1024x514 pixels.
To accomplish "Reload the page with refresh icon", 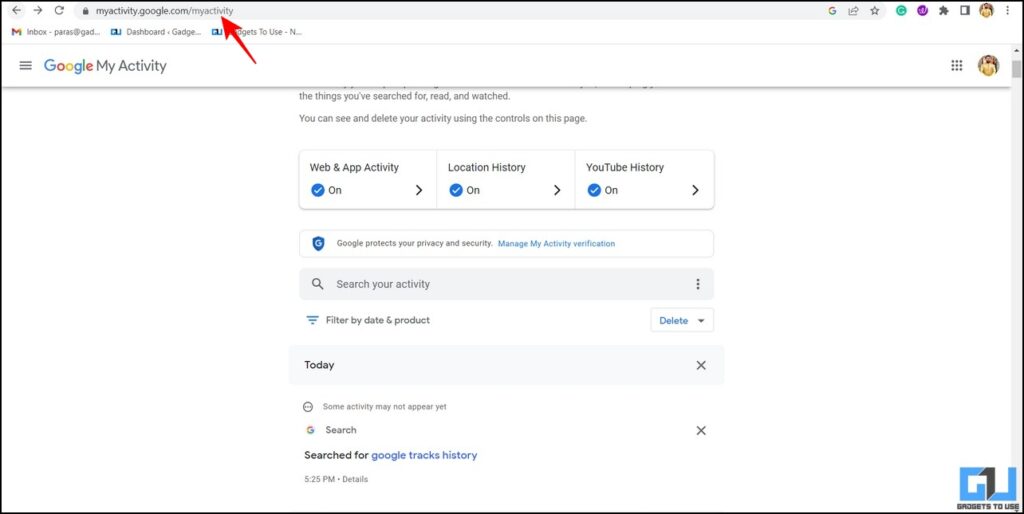I will pyautogui.click(x=59, y=10).
